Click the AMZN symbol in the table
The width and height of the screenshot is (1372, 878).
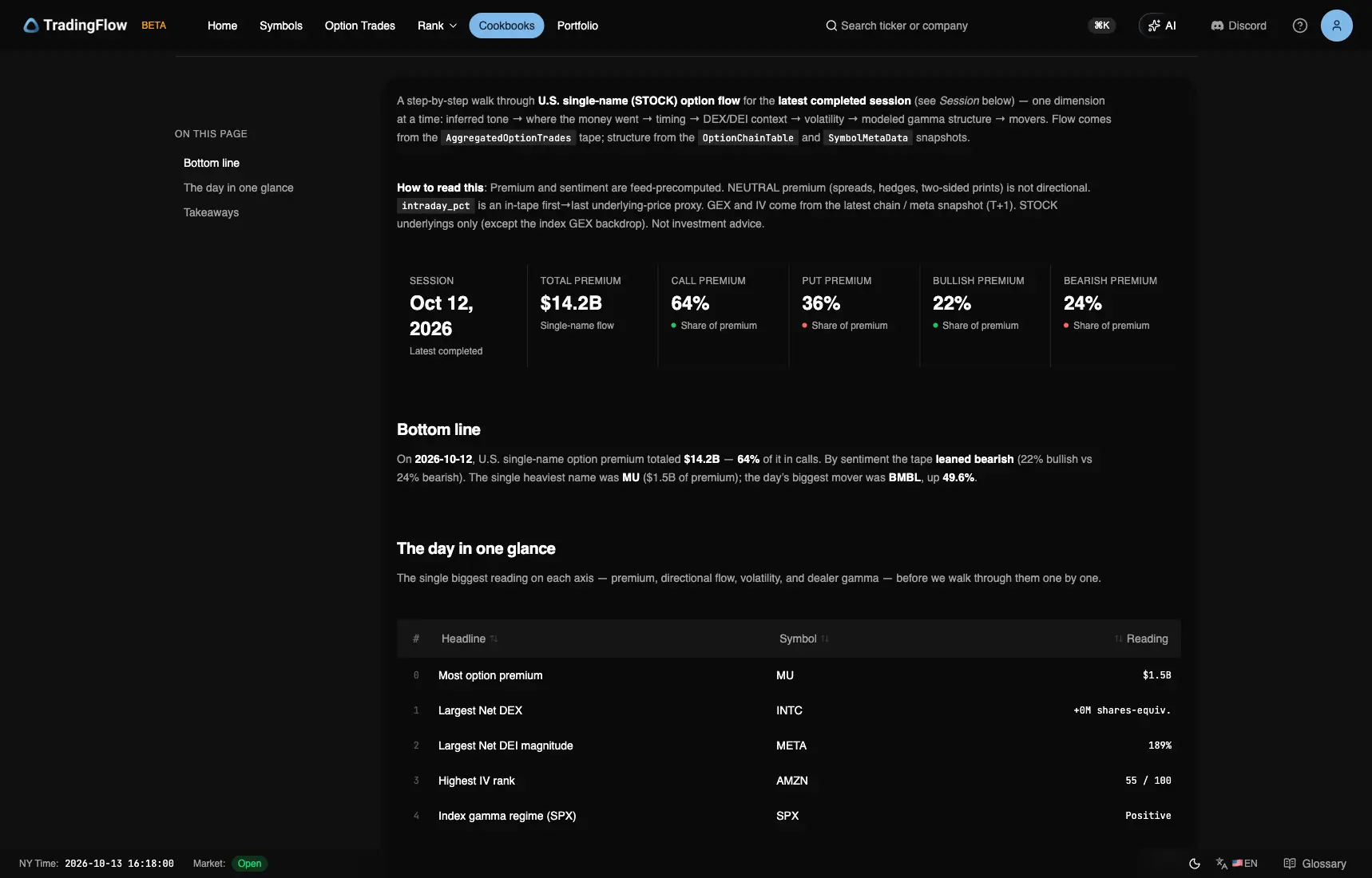(792, 781)
